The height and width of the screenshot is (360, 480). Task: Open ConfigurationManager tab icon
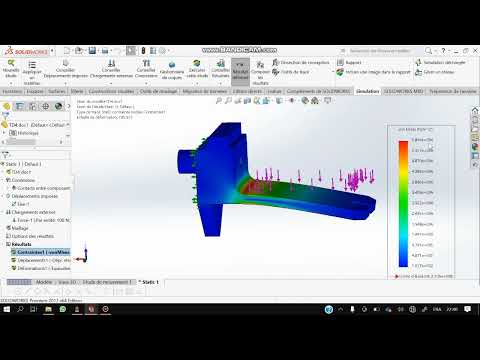click(x=33, y=106)
